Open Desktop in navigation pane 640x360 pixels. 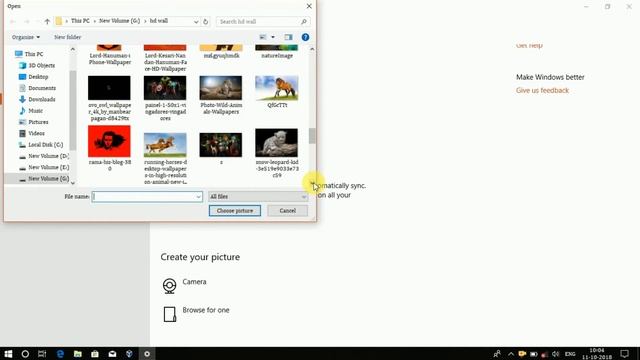click(x=38, y=77)
